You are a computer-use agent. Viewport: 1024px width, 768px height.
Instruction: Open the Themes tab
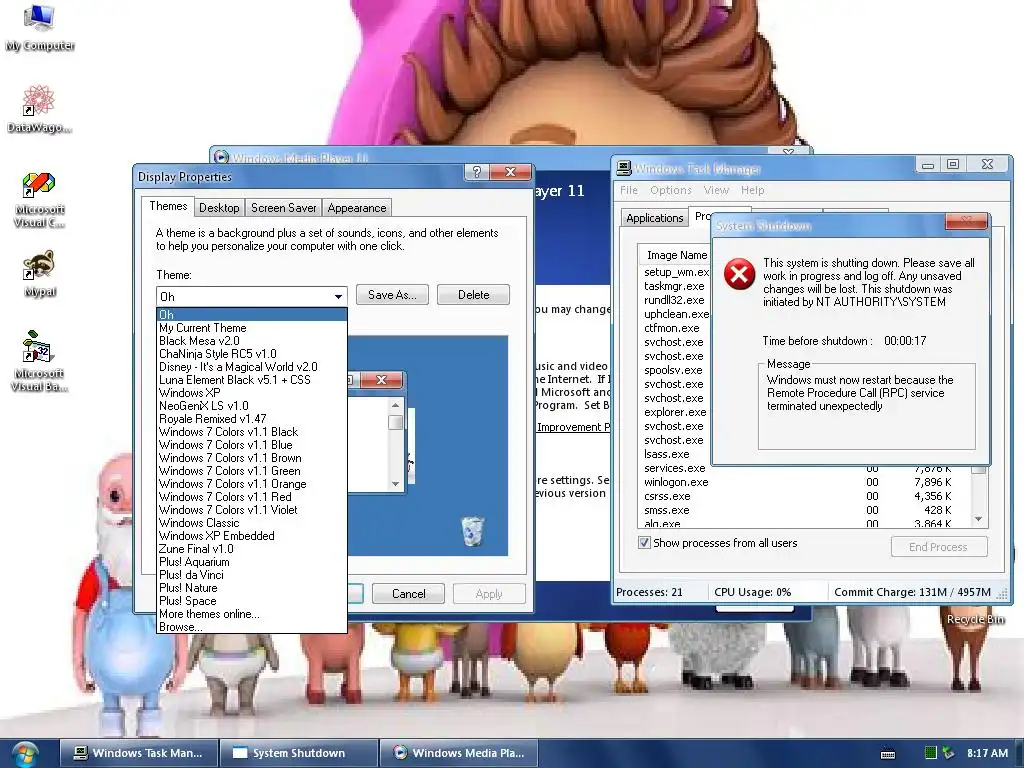click(168, 206)
